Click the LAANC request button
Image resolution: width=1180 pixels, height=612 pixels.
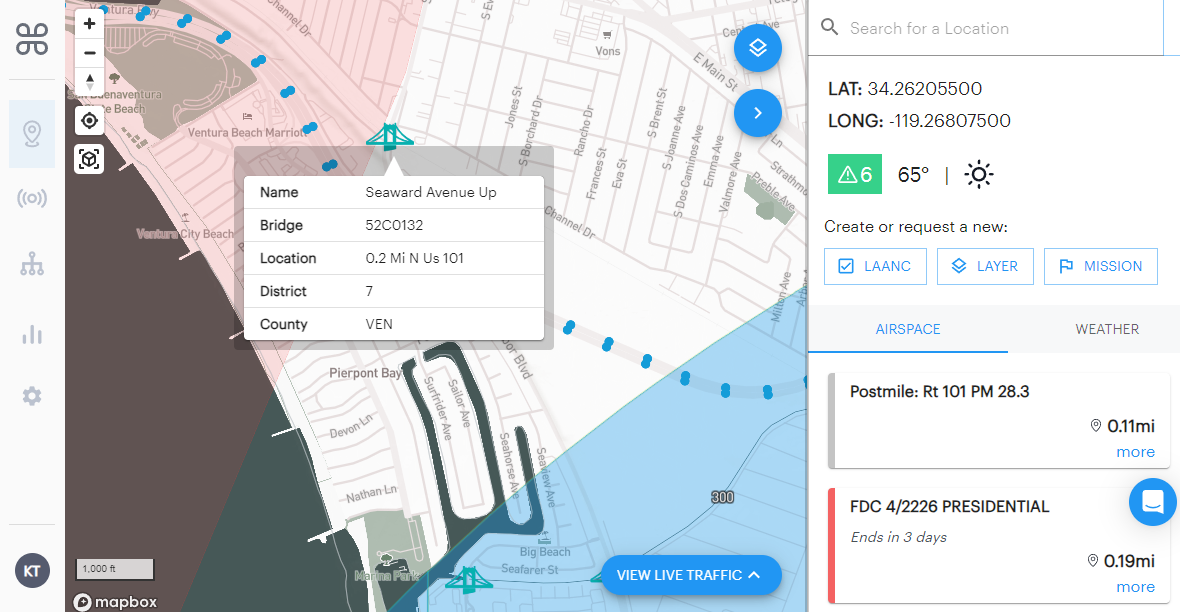point(875,266)
